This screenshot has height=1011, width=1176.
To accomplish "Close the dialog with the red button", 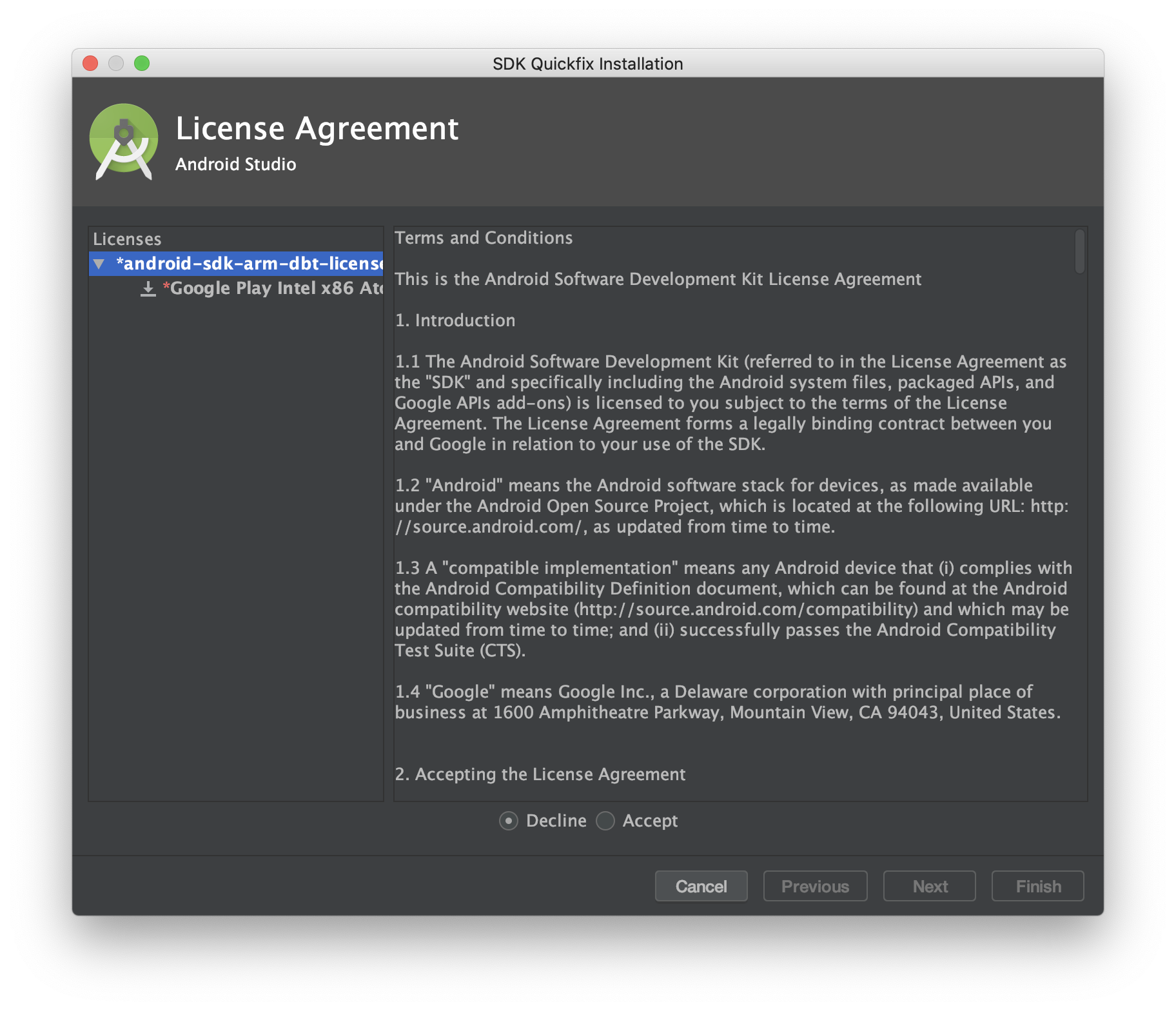I will pyautogui.click(x=90, y=63).
